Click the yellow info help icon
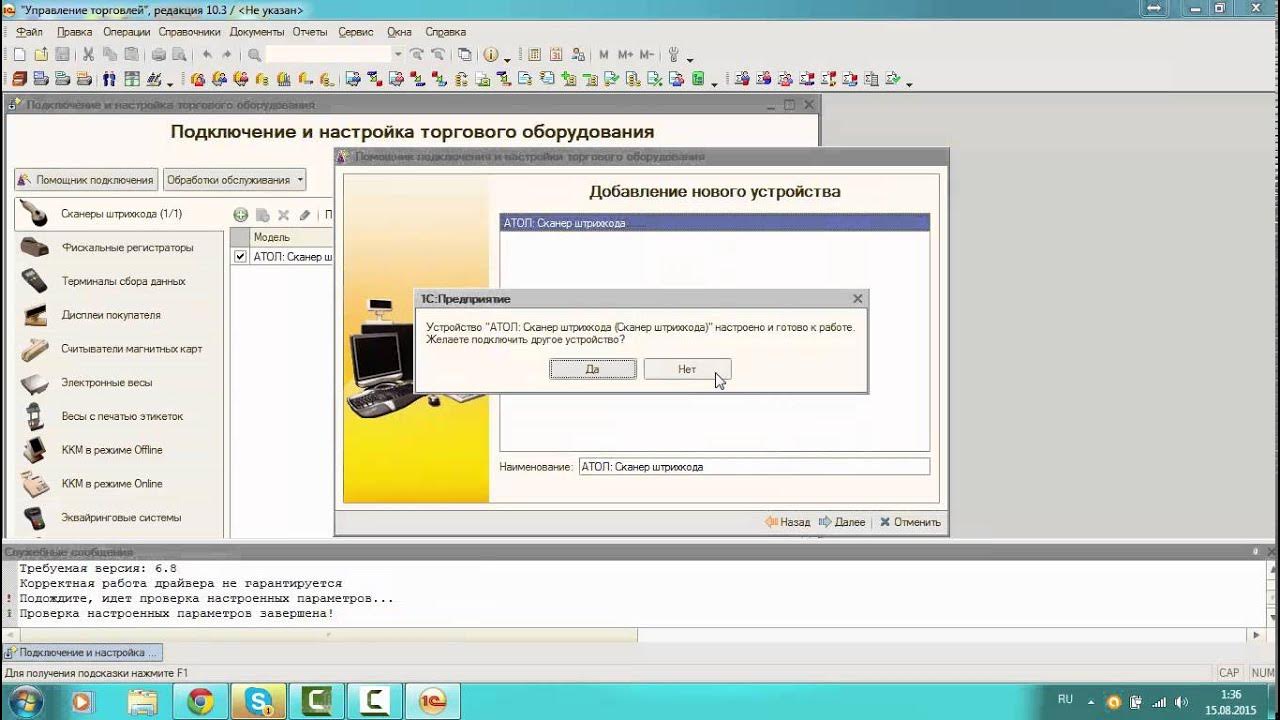The image size is (1280, 720). [491, 54]
